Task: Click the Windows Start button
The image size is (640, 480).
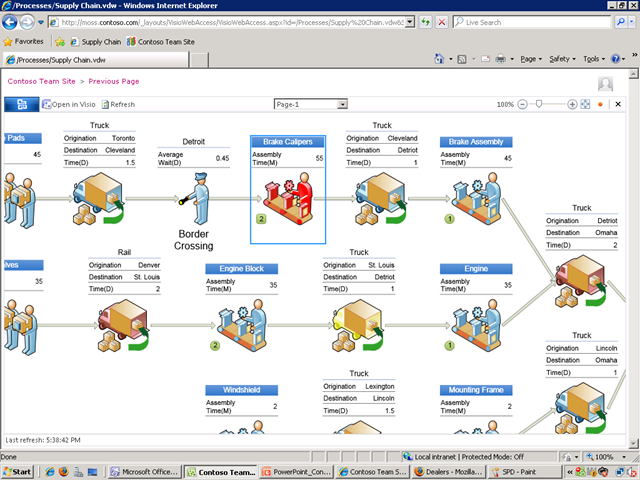Action: (17, 472)
